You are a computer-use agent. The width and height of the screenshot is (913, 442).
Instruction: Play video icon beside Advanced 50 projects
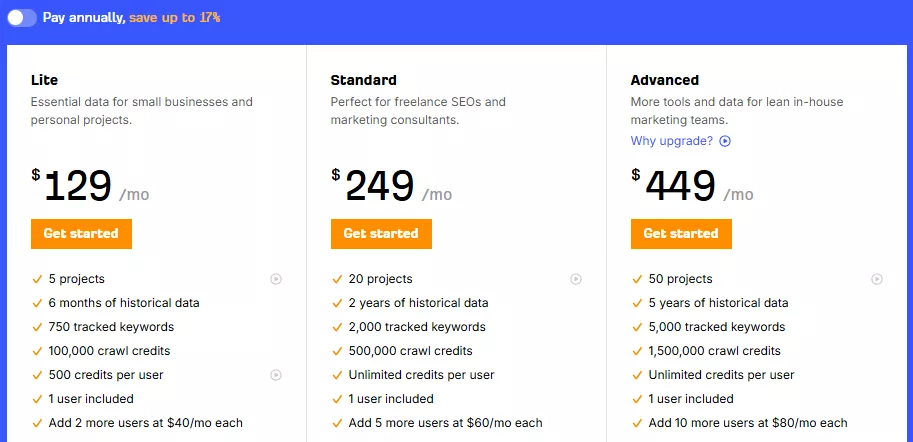point(877,279)
